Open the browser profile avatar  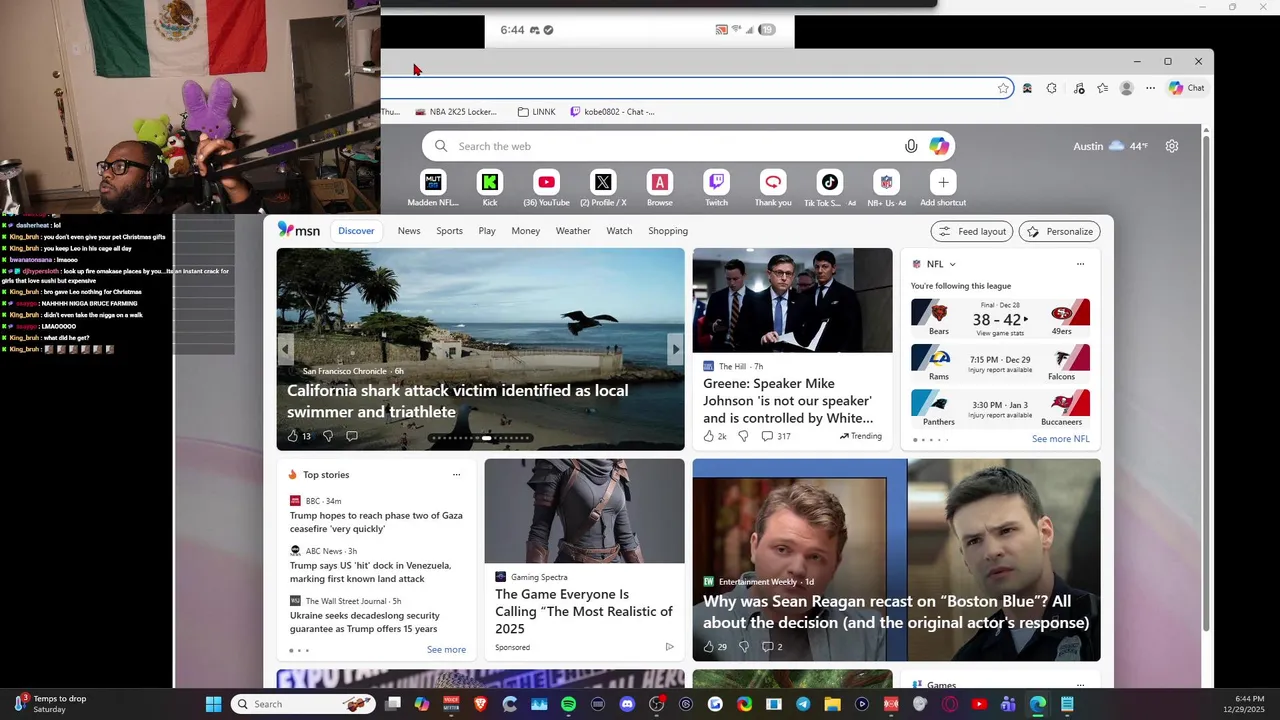pos(1127,88)
